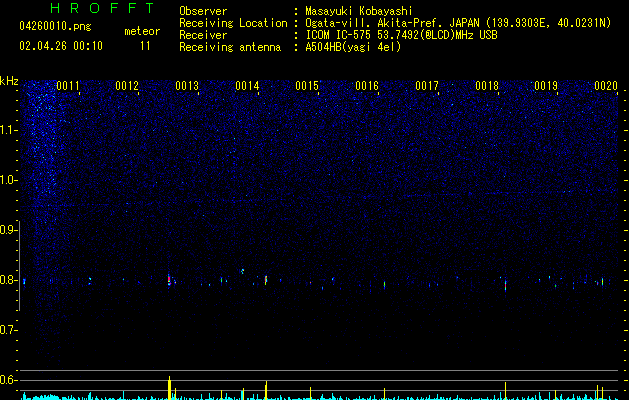Image resolution: width=629 pixels, height=400 pixels.
Task: Click the 0.8 kHz axis tick label
Action: (x=8, y=280)
